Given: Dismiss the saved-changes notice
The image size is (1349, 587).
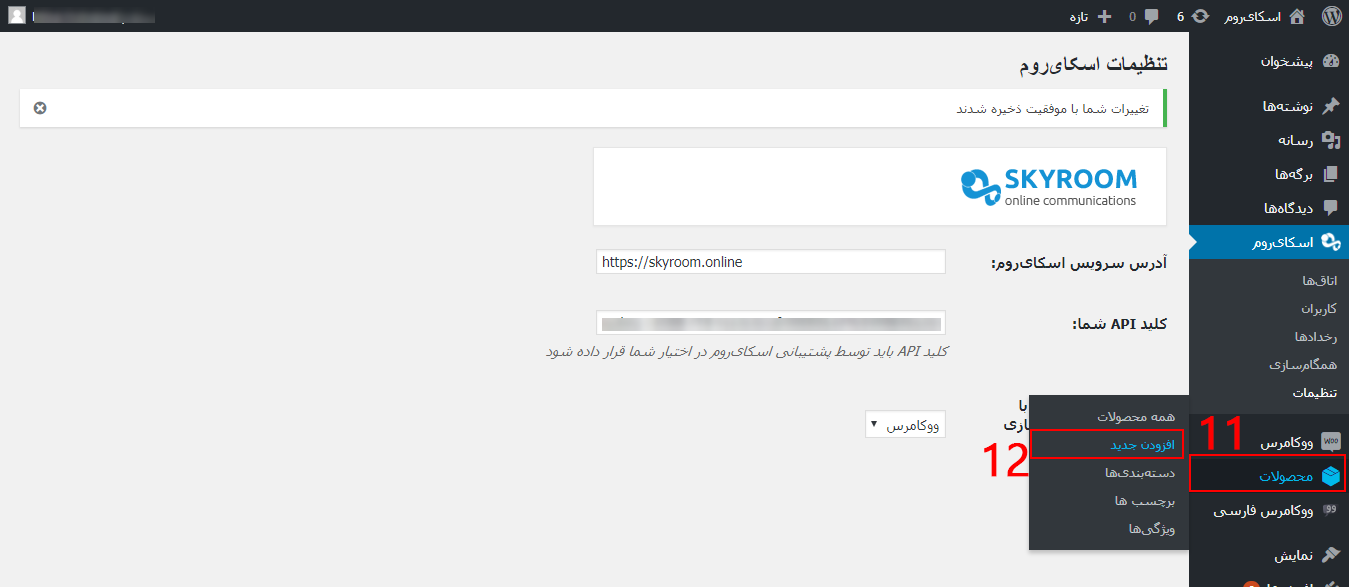Looking at the screenshot, I should coord(40,108).
